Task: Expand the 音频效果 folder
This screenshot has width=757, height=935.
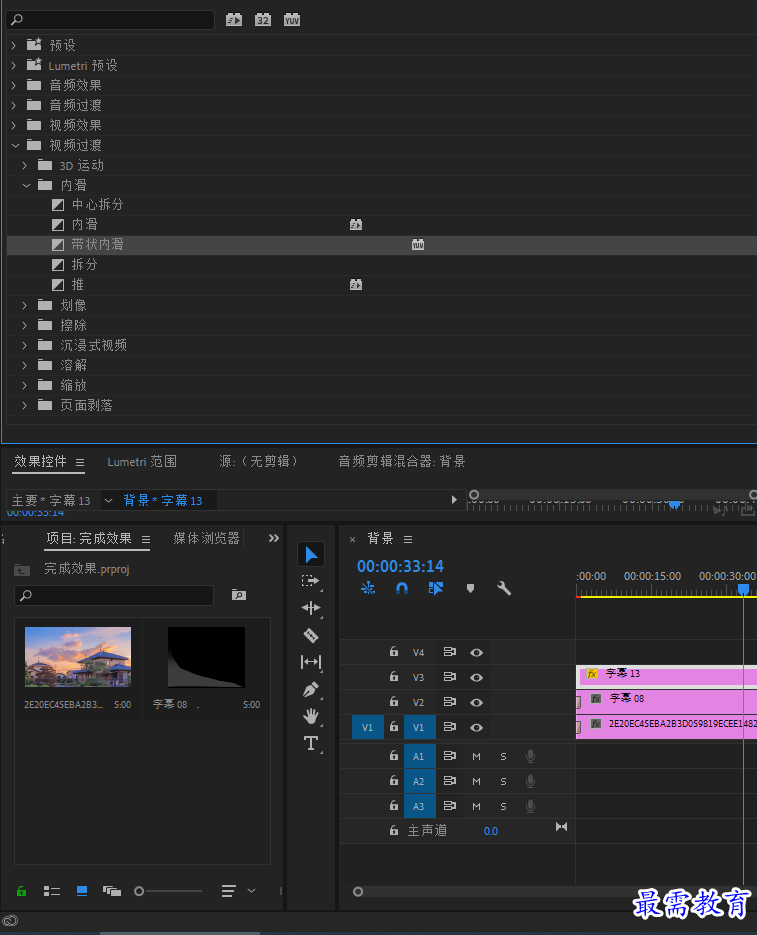Action: 14,85
